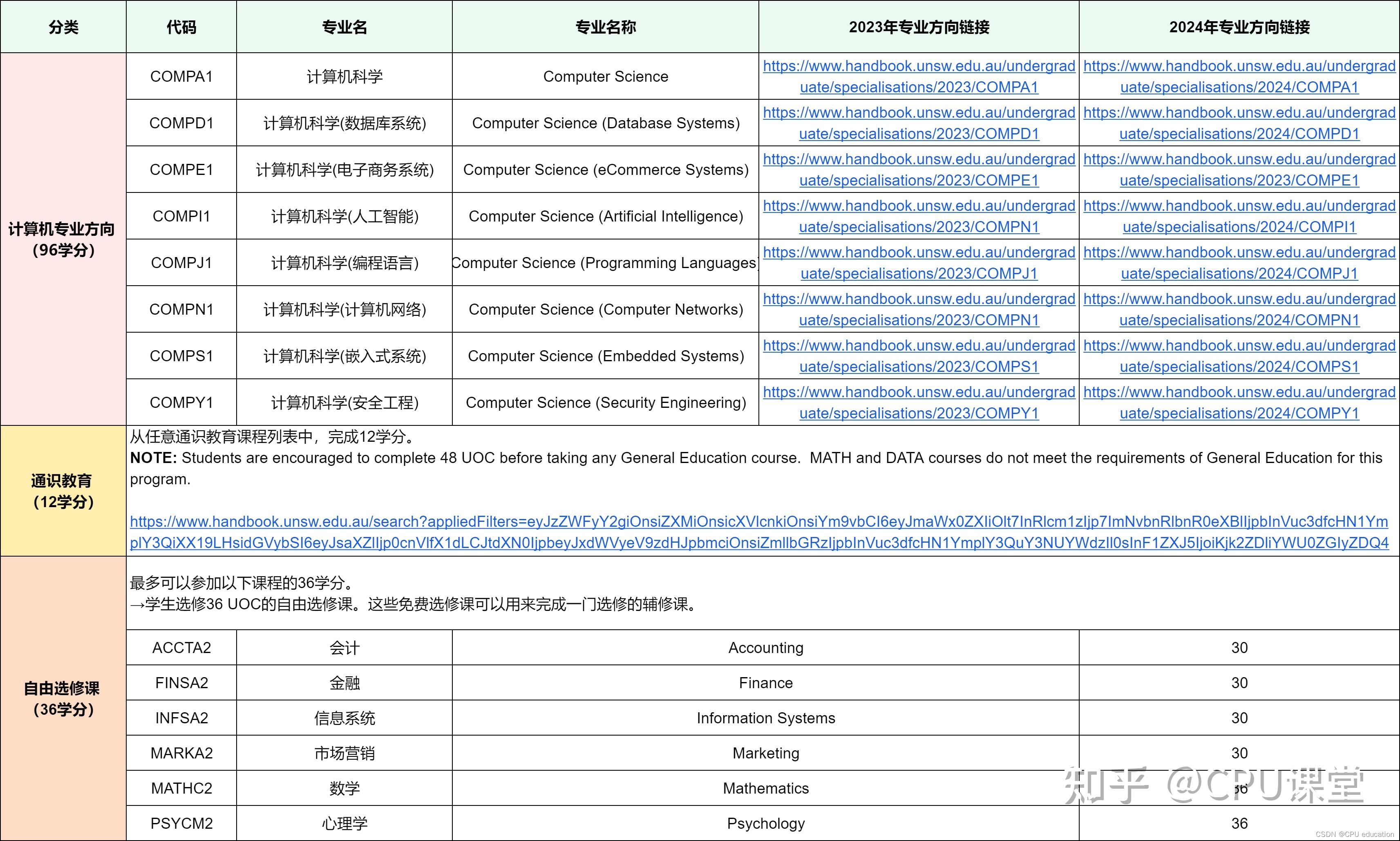Screen dimensions: 1400x841
Task: Click the 分类 column header
Action: pyautogui.click(x=63, y=27)
